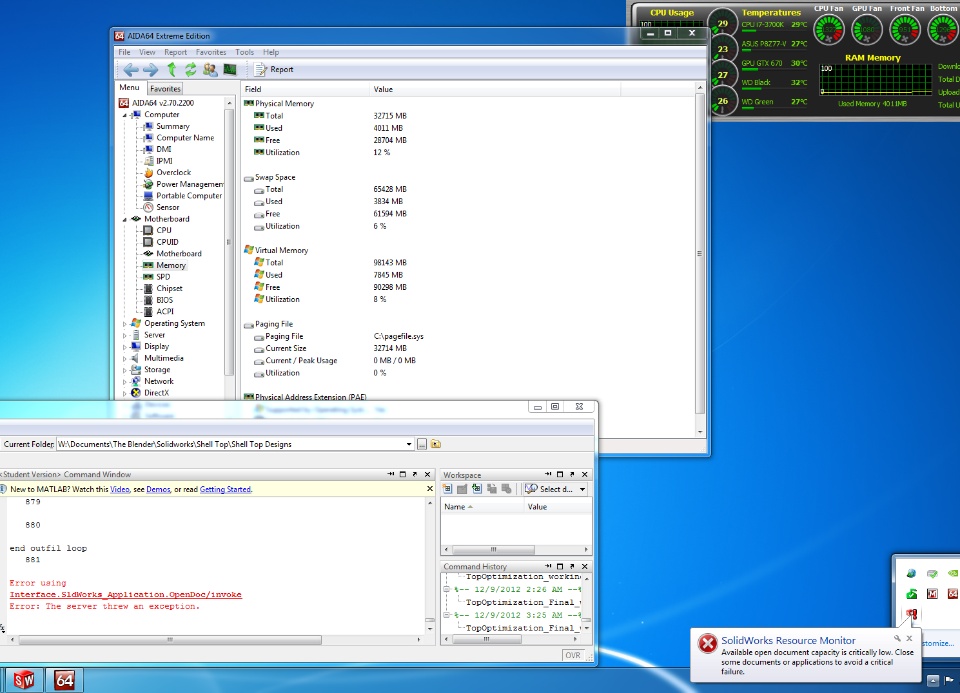Open the Tools menu in AIDA64
The image size is (960, 693).
[x=244, y=52]
